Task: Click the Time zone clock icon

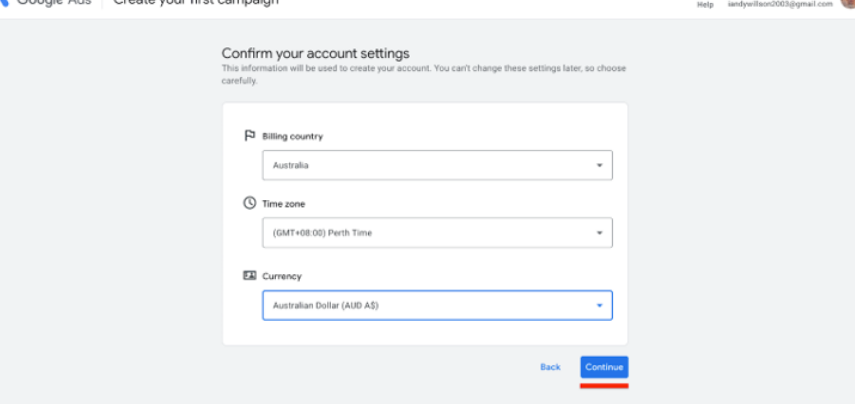Action: 249,203
